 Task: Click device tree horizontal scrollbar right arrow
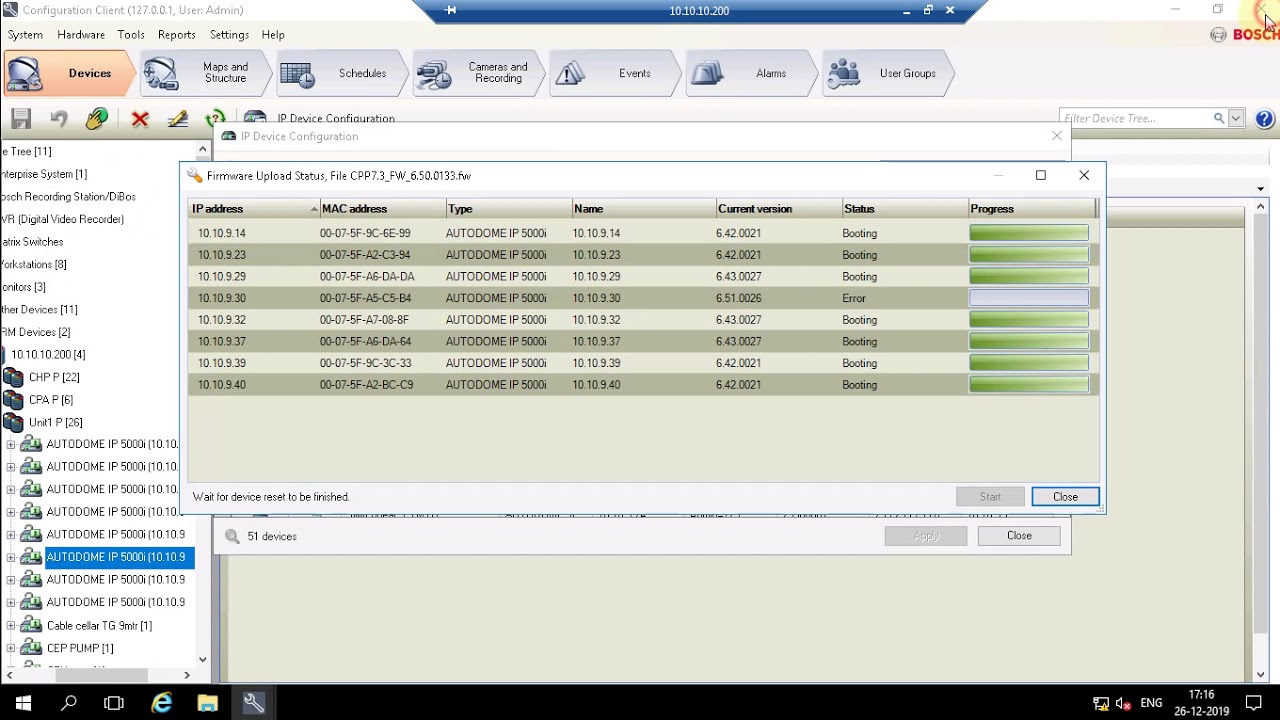click(187, 676)
